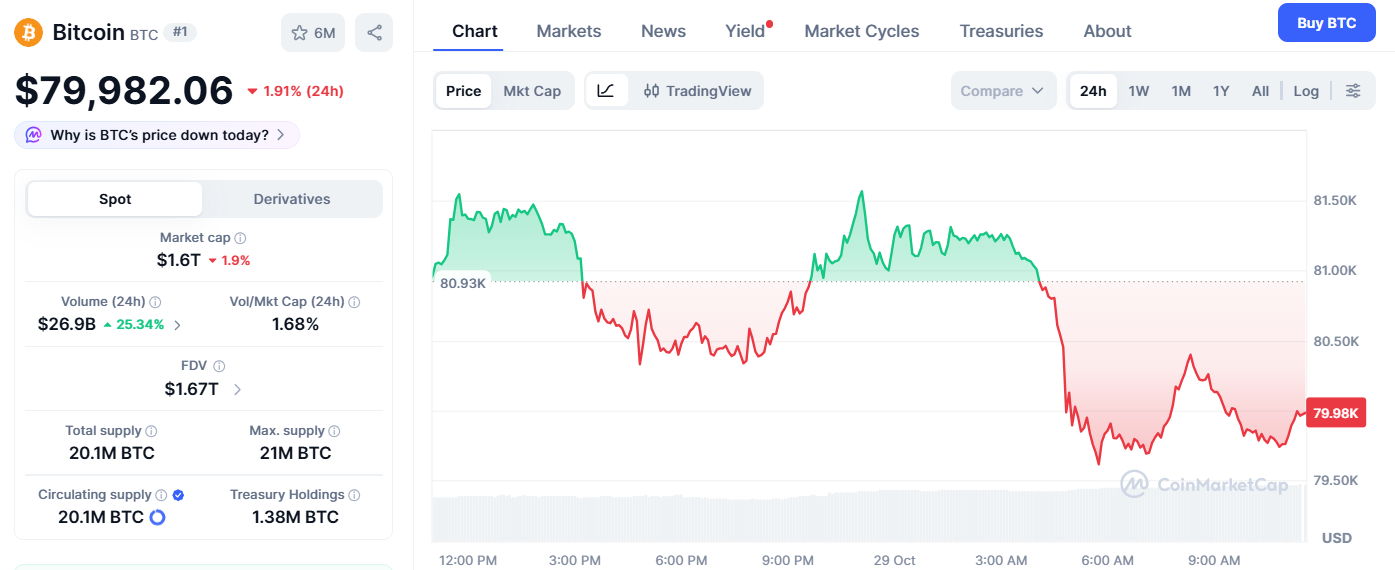Click the 81.50K y-axis label
Viewport: 1395px width, 570px height.
click(x=1335, y=201)
